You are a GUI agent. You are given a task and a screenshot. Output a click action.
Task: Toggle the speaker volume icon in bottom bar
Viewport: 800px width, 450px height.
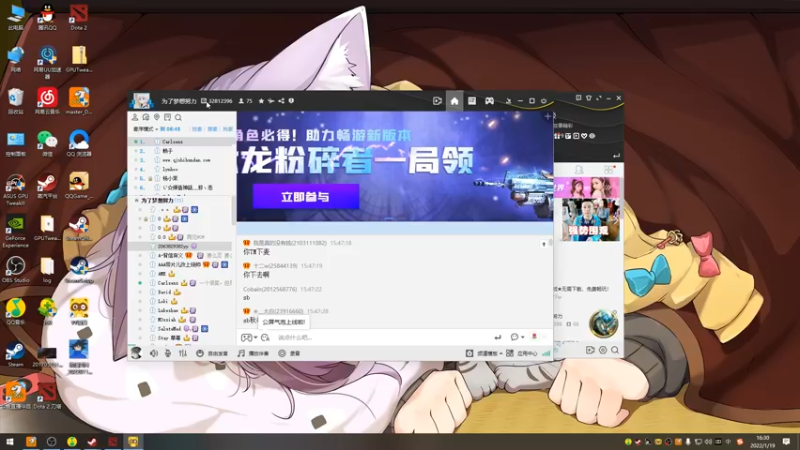154,353
